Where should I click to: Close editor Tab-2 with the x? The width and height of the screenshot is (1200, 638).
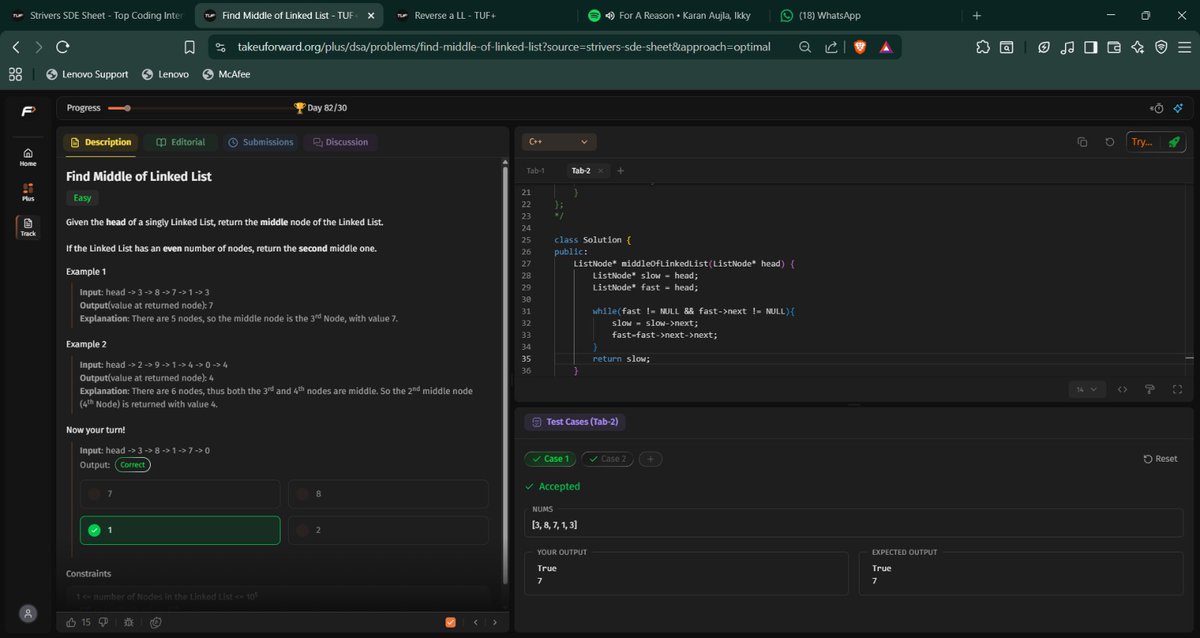pos(601,171)
